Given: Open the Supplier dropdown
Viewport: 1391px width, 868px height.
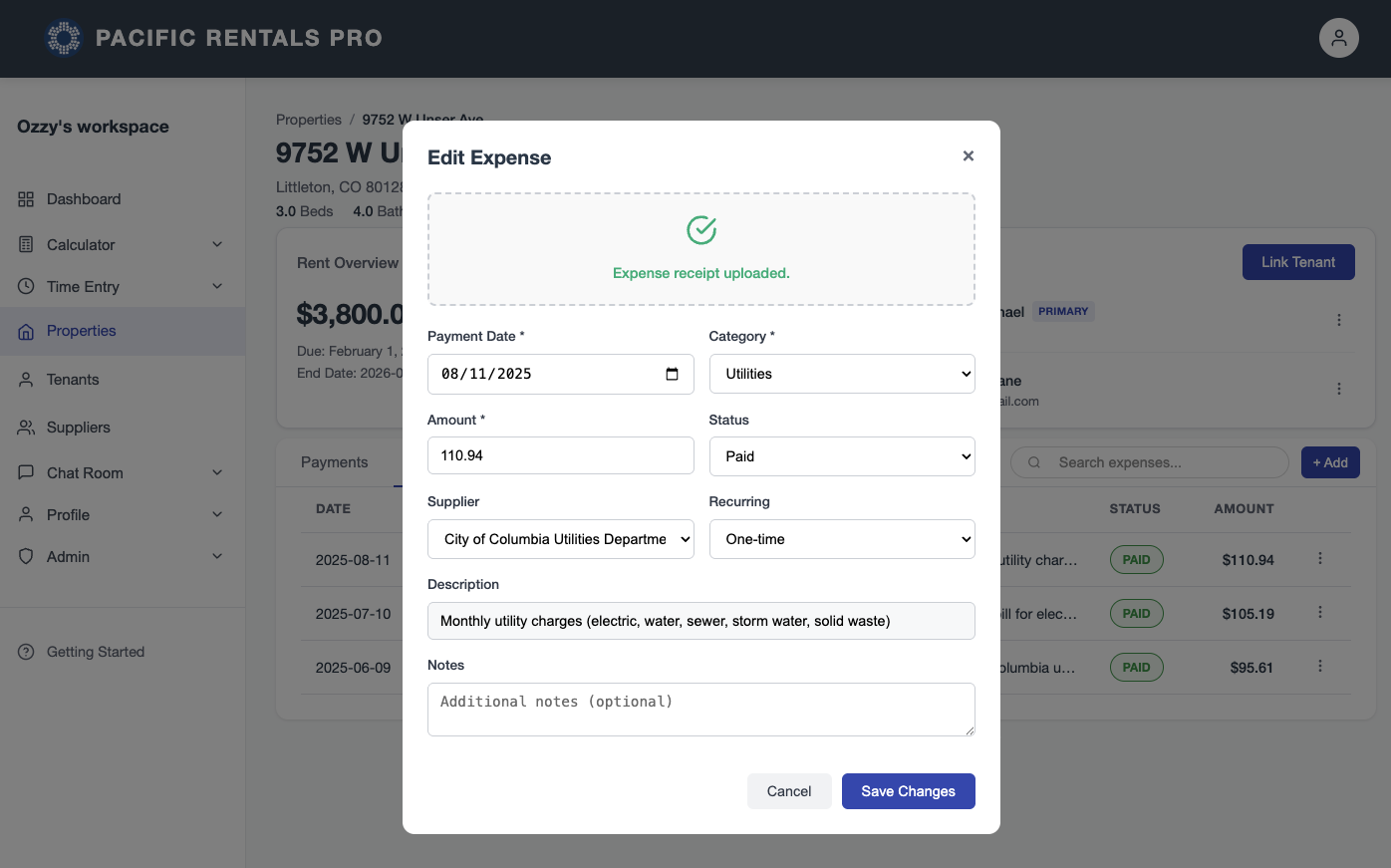Looking at the screenshot, I should click(560, 538).
